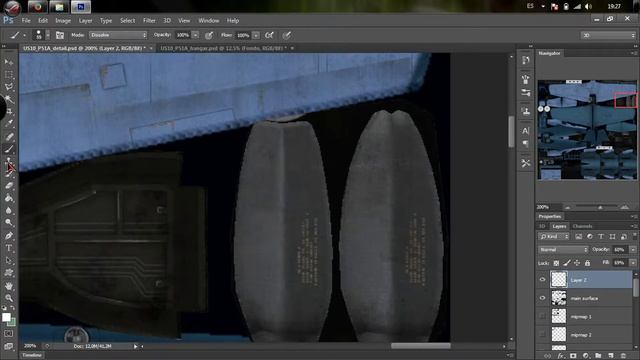Image resolution: width=640 pixels, height=360 pixels.
Task: Delete the selected layer with trash icon
Action: point(623,356)
